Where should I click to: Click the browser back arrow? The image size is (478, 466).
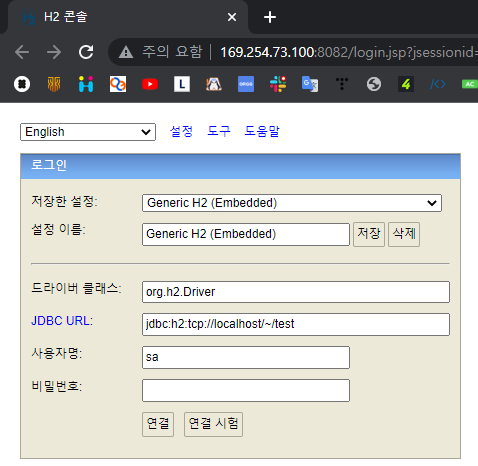pos(22,52)
